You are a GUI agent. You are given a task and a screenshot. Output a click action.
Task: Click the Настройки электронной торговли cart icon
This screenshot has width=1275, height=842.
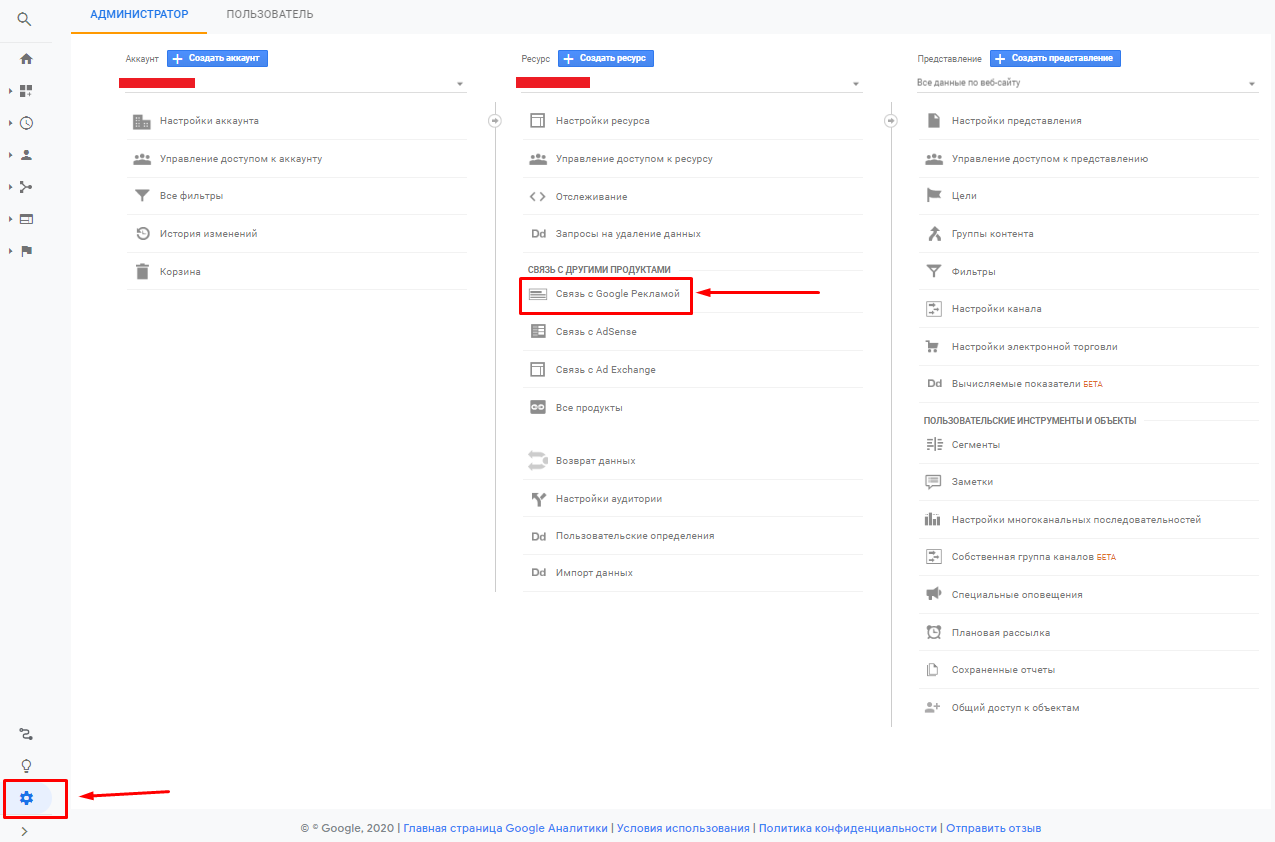tap(934, 347)
